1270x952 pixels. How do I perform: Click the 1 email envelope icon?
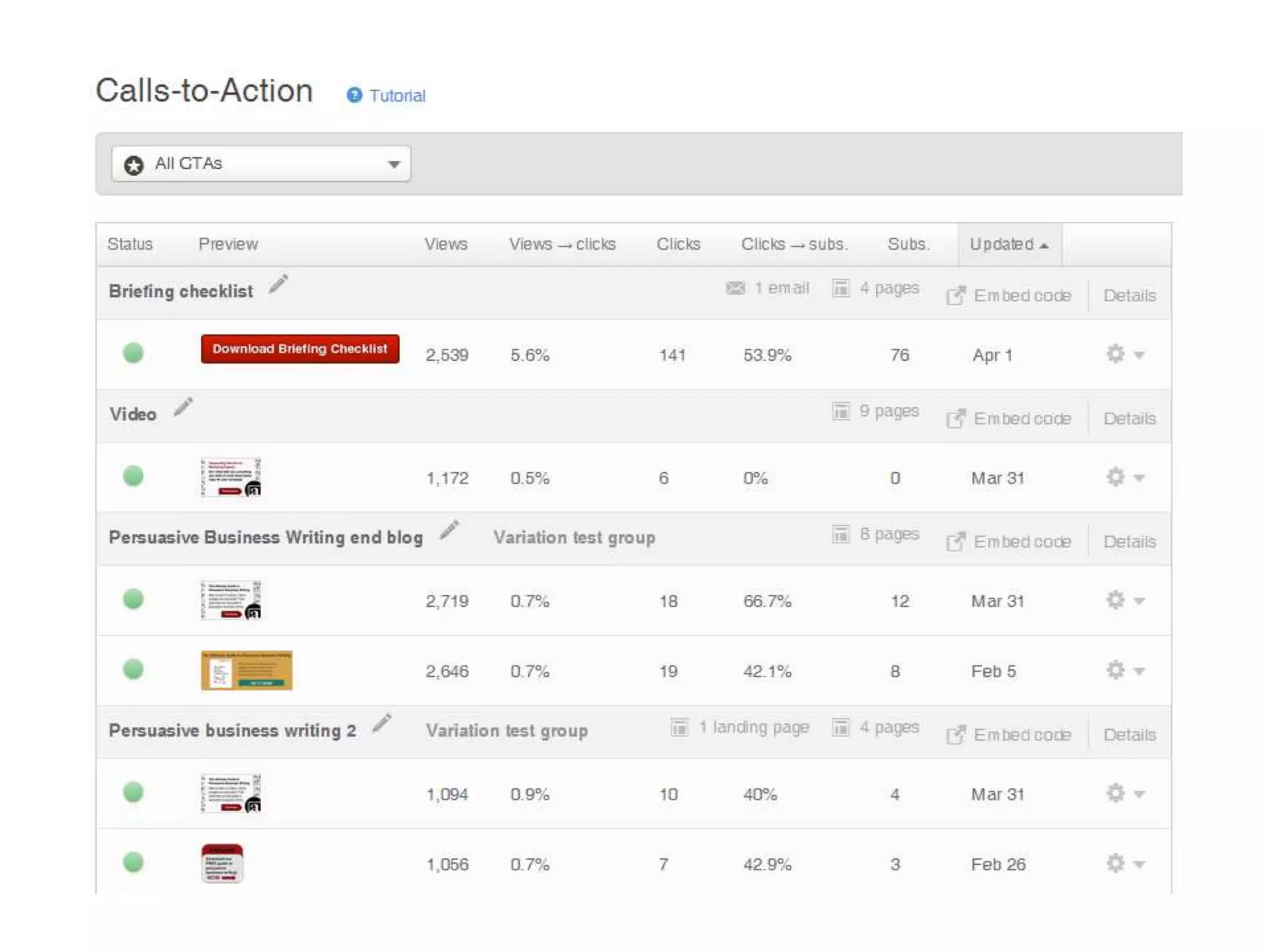pyautogui.click(x=735, y=288)
